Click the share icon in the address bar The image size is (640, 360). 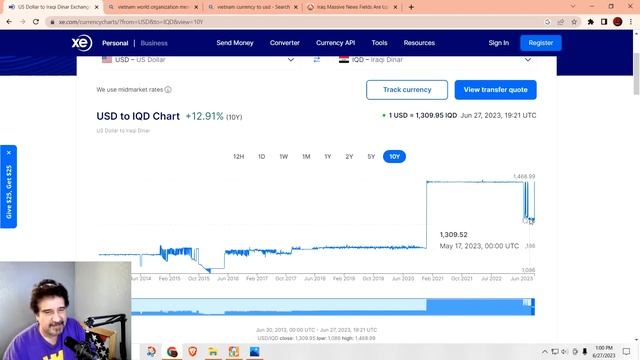point(561,22)
